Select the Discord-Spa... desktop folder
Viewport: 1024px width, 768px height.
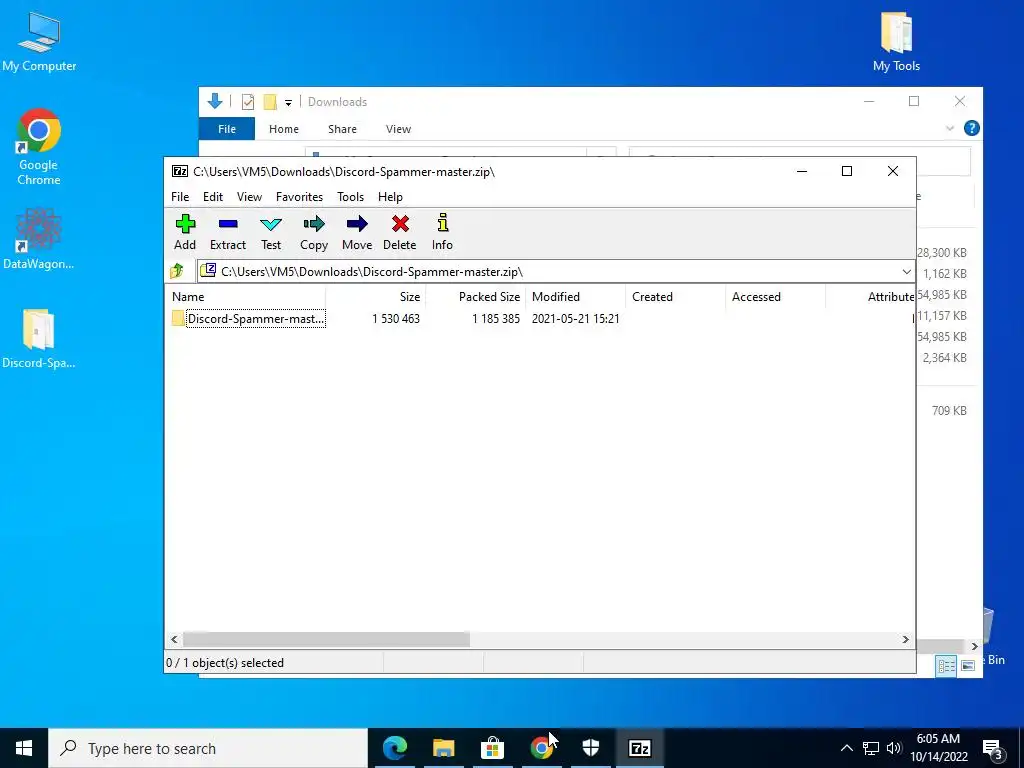coord(39,339)
